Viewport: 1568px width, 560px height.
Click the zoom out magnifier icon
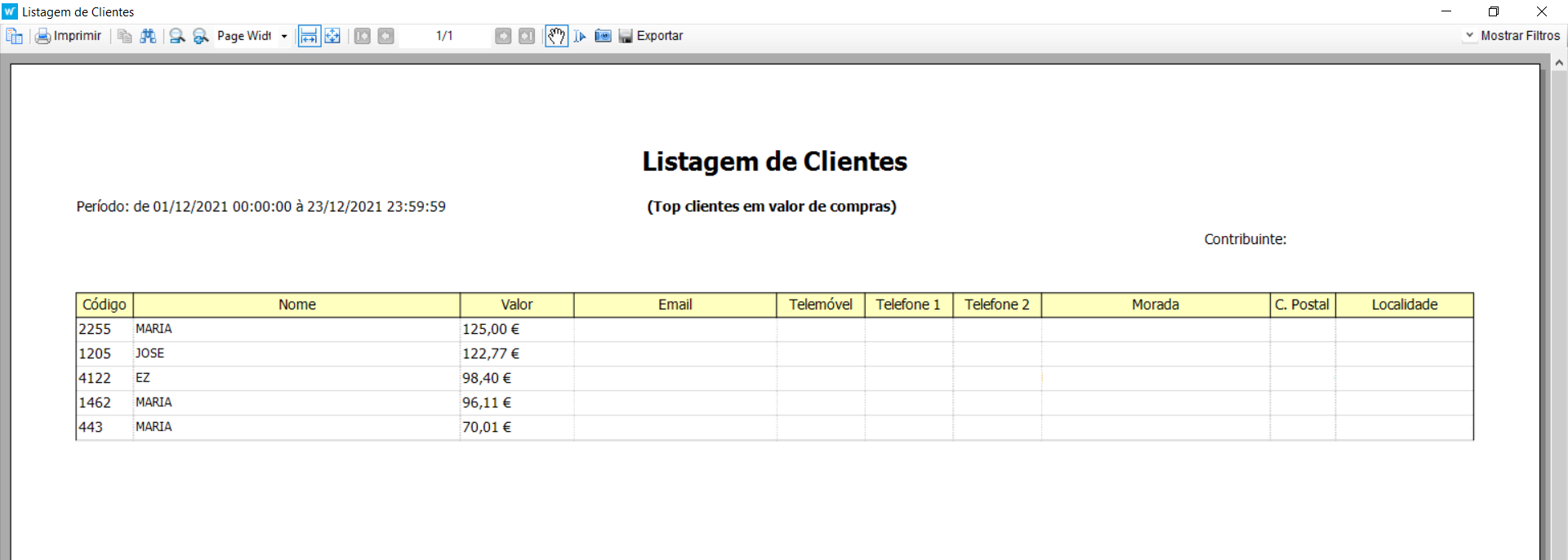[176, 36]
